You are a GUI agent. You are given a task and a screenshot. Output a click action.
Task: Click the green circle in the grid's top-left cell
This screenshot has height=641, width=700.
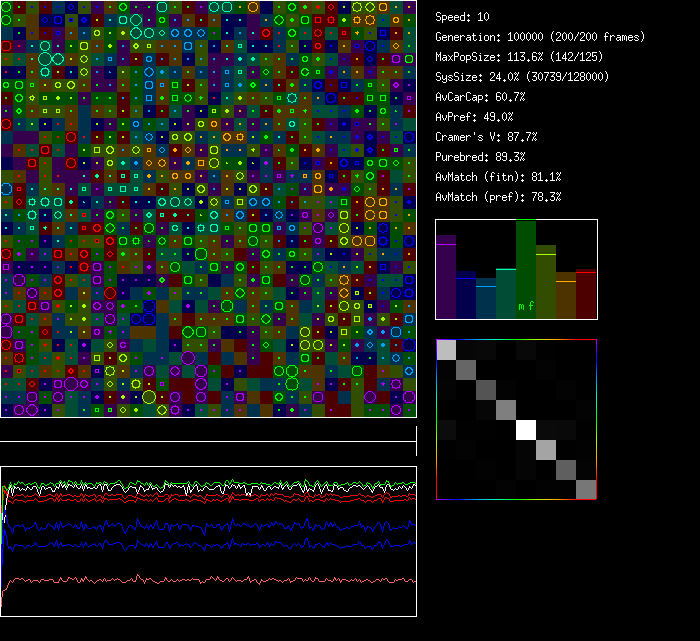[x=7, y=7]
